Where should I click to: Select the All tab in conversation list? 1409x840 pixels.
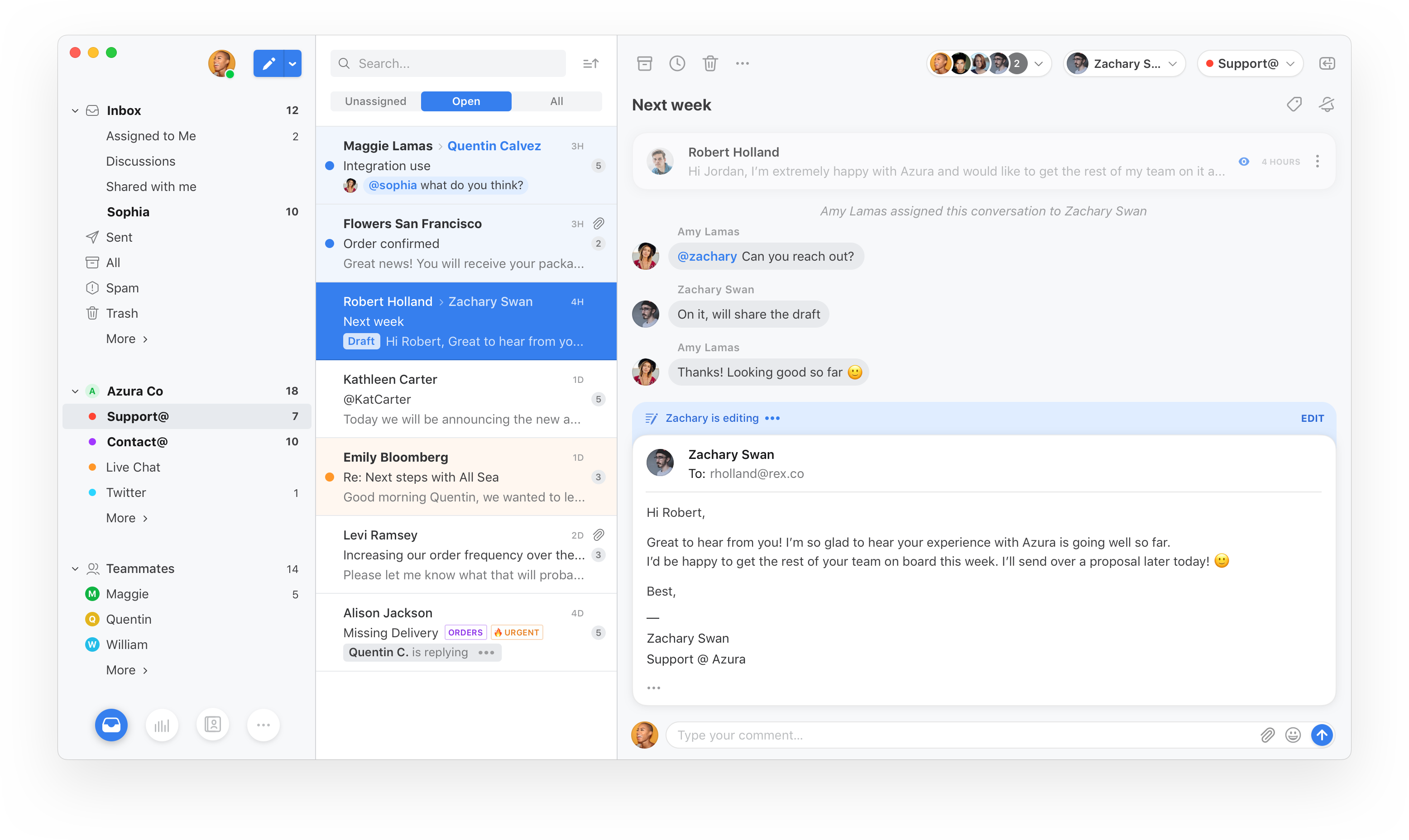click(x=556, y=100)
